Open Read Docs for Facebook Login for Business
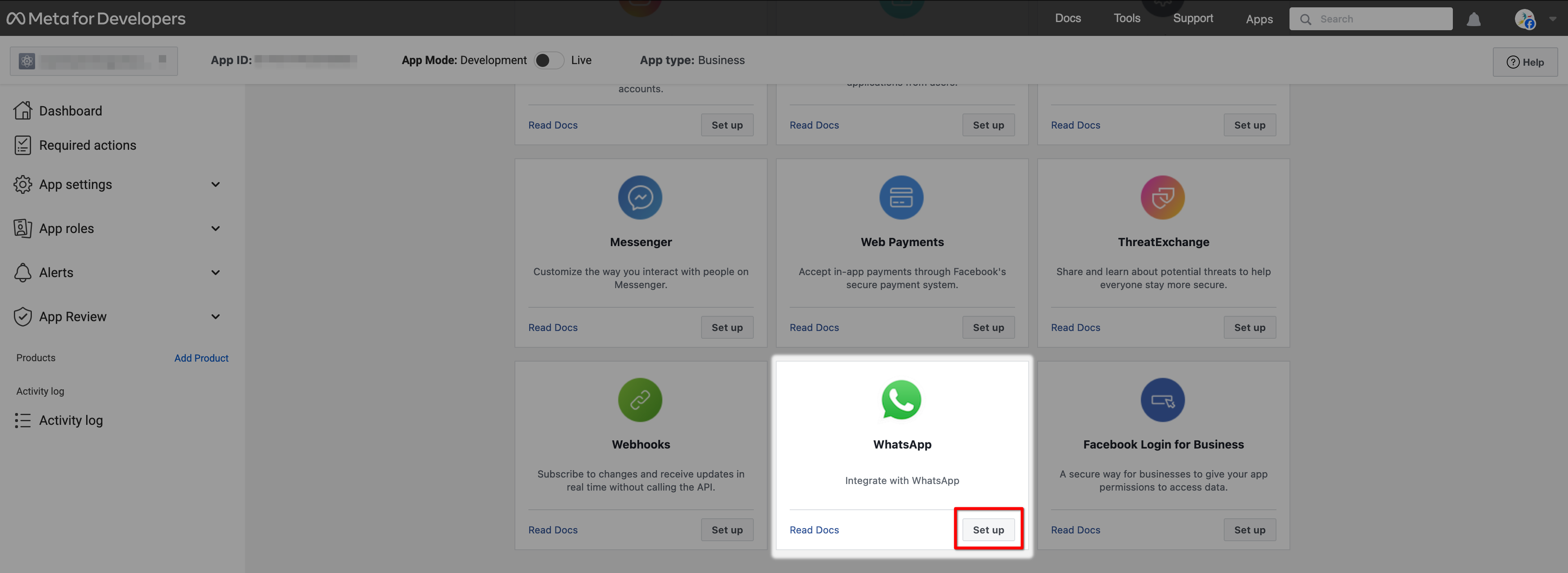The image size is (1568, 573). point(1075,530)
